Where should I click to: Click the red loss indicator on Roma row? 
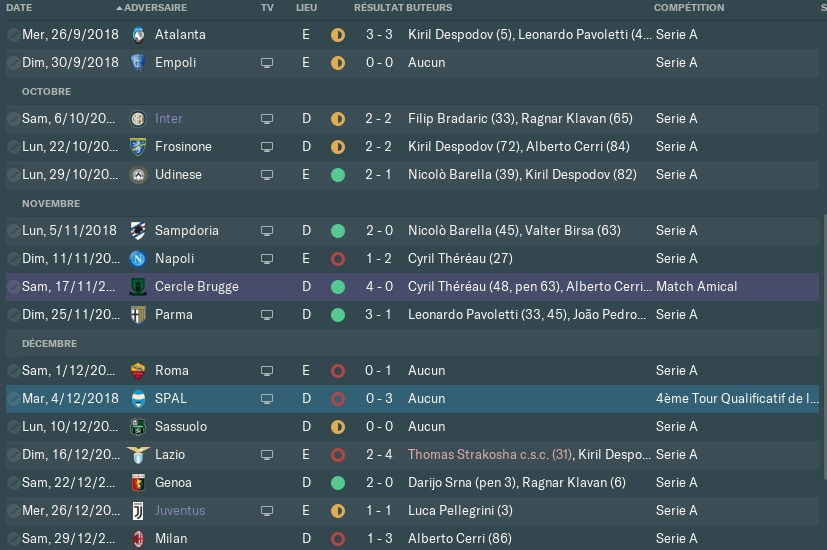pos(338,371)
